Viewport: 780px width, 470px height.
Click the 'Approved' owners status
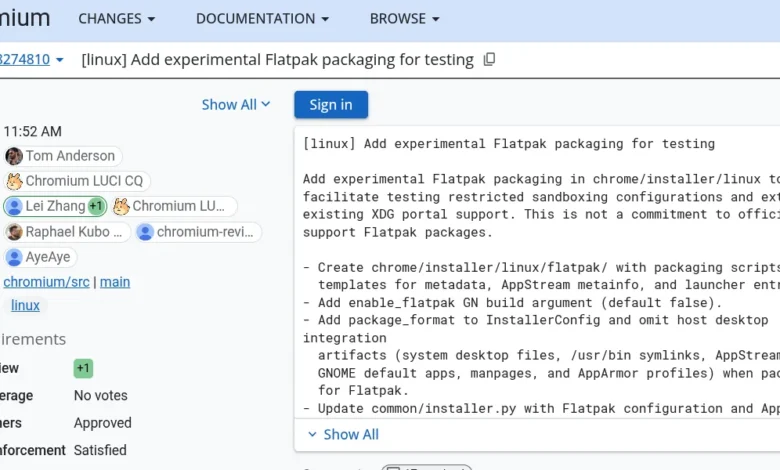[102, 423]
